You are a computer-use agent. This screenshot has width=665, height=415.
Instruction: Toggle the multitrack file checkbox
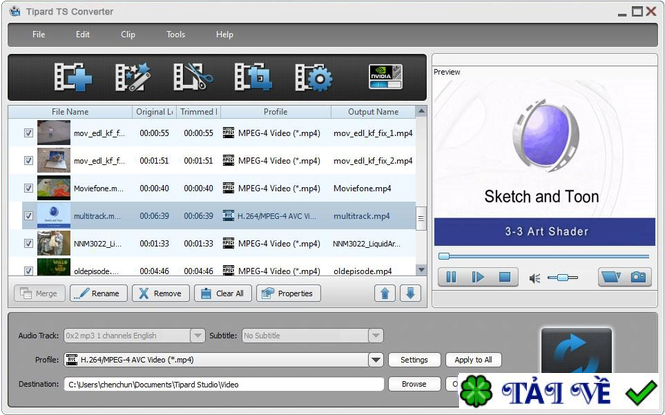click(28, 216)
